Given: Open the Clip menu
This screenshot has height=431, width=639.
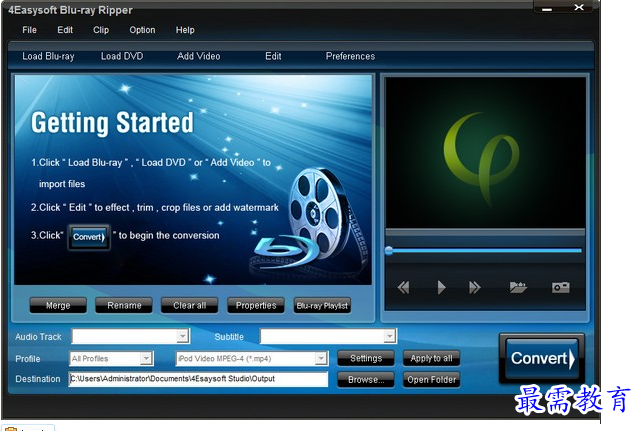Looking at the screenshot, I should tap(101, 30).
